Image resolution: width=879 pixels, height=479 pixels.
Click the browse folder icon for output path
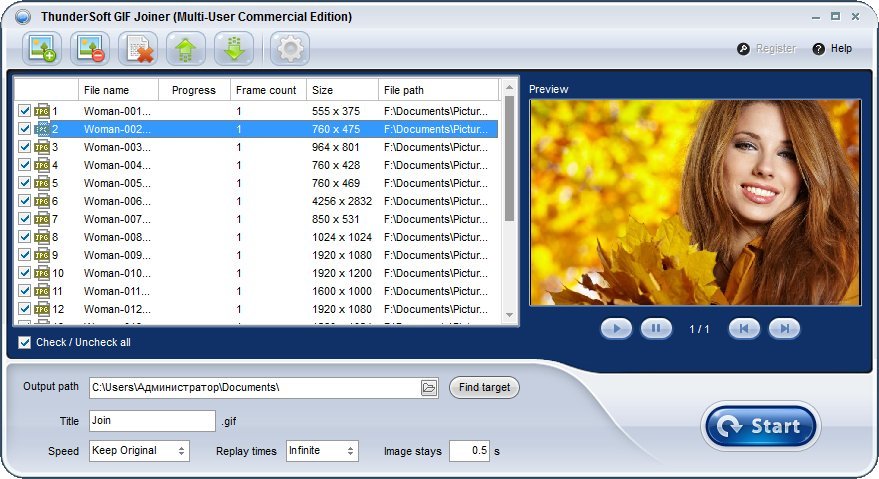(429, 388)
